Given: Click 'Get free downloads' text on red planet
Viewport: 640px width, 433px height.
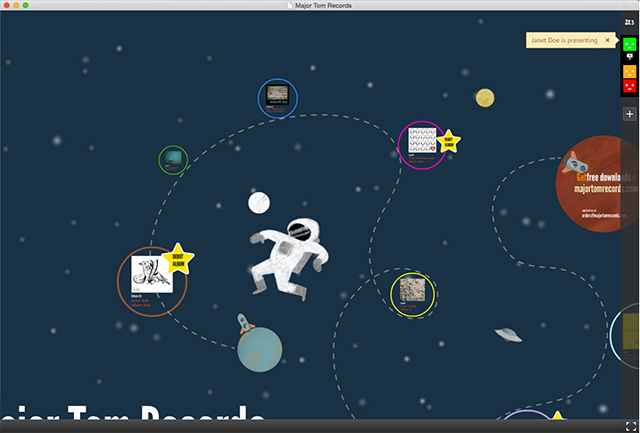Looking at the screenshot, I should click(x=605, y=178).
